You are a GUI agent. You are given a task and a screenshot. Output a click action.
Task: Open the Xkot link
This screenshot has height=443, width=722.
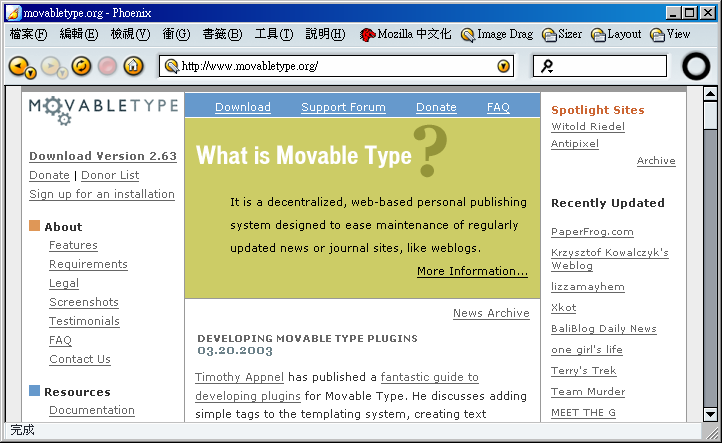564,308
